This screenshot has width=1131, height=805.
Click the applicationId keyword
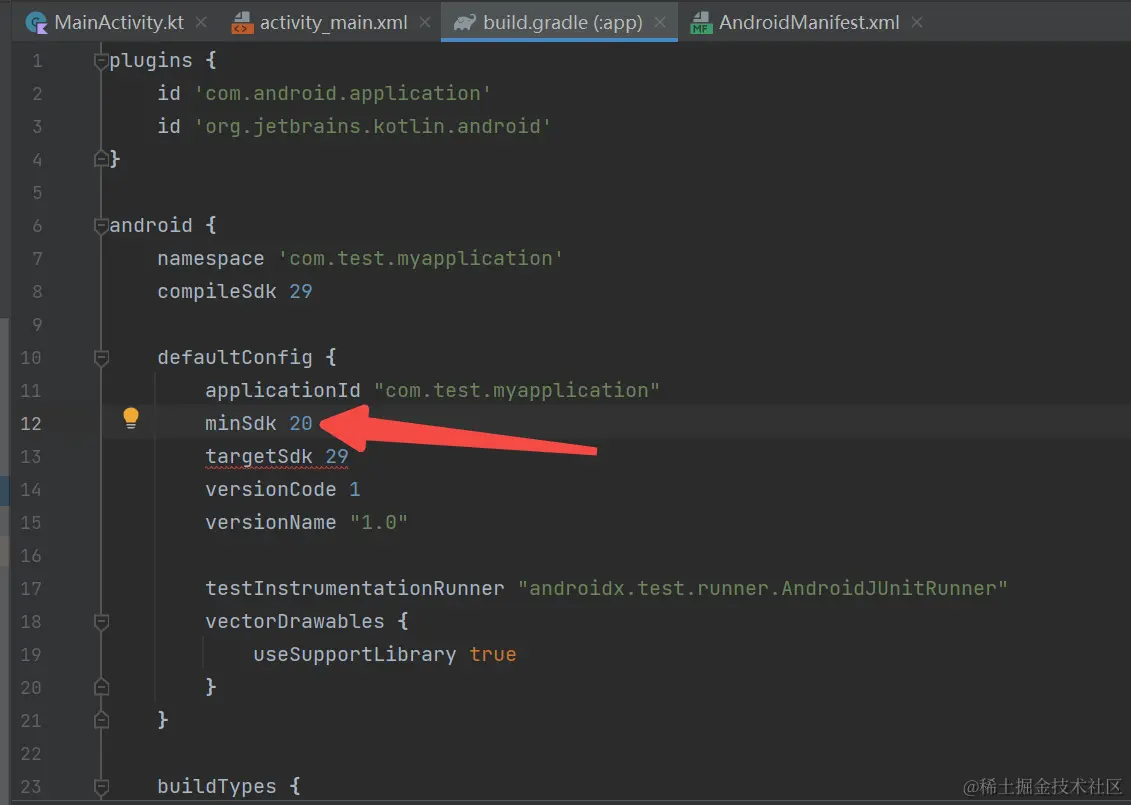point(283,390)
